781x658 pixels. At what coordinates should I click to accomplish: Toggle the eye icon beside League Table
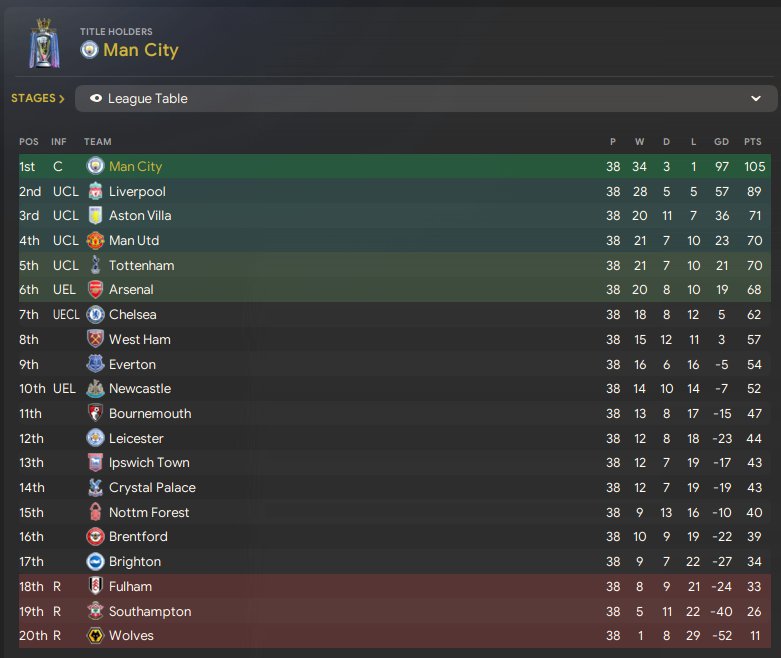click(96, 98)
